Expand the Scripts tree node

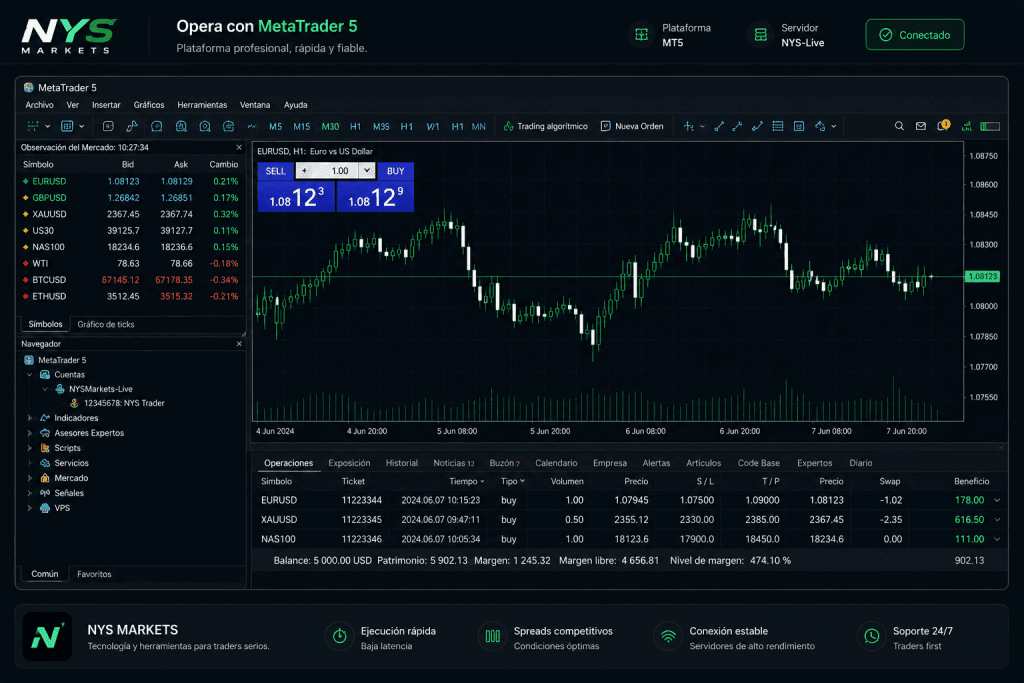(29, 448)
